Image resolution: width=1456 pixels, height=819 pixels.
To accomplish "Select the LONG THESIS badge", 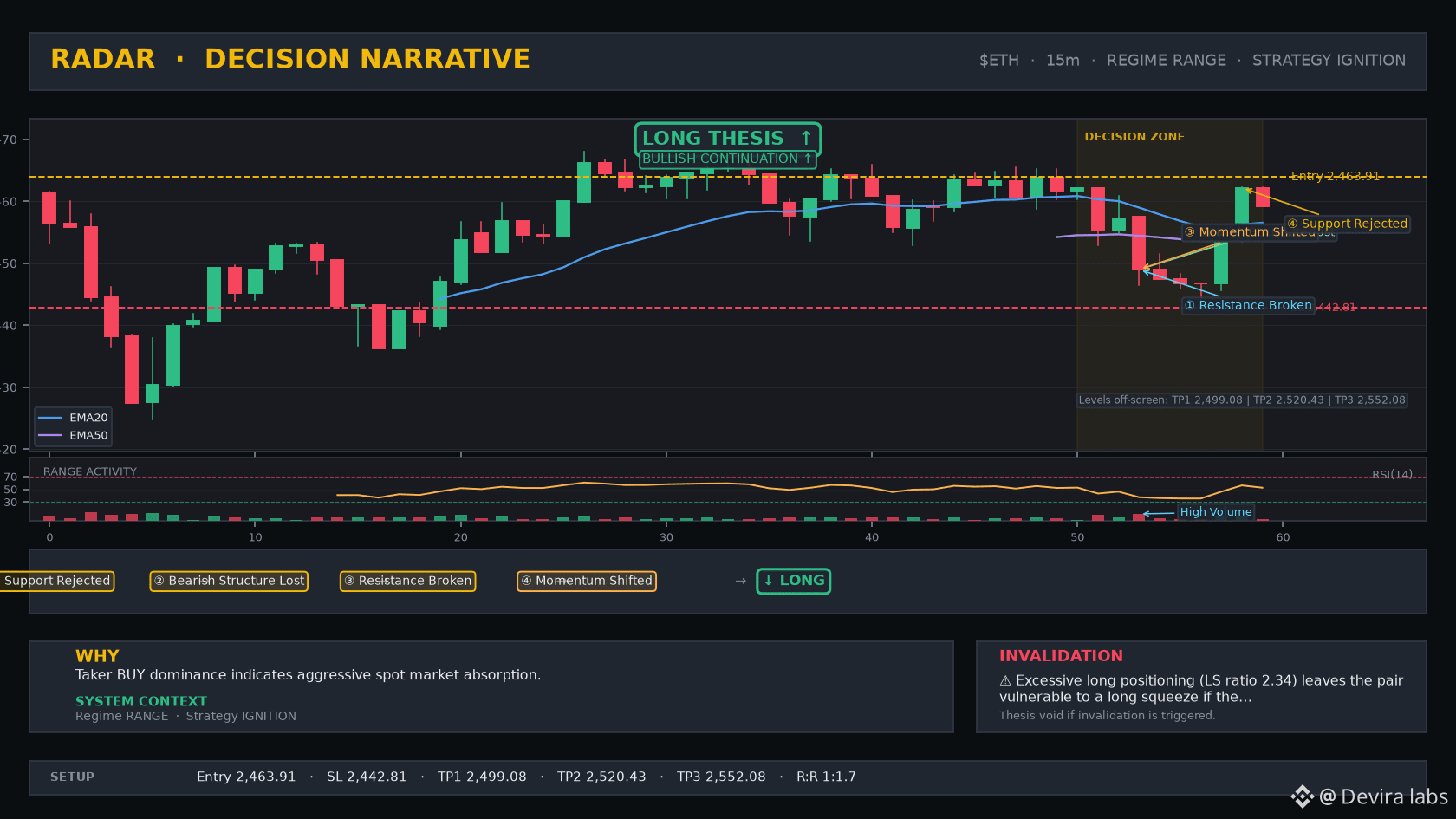I will coord(728,138).
